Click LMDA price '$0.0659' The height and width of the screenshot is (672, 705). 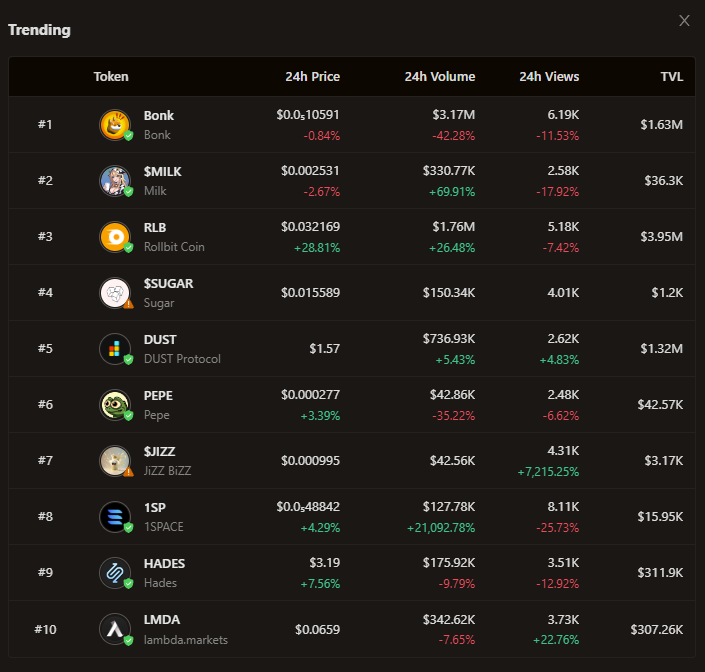pos(317,629)
